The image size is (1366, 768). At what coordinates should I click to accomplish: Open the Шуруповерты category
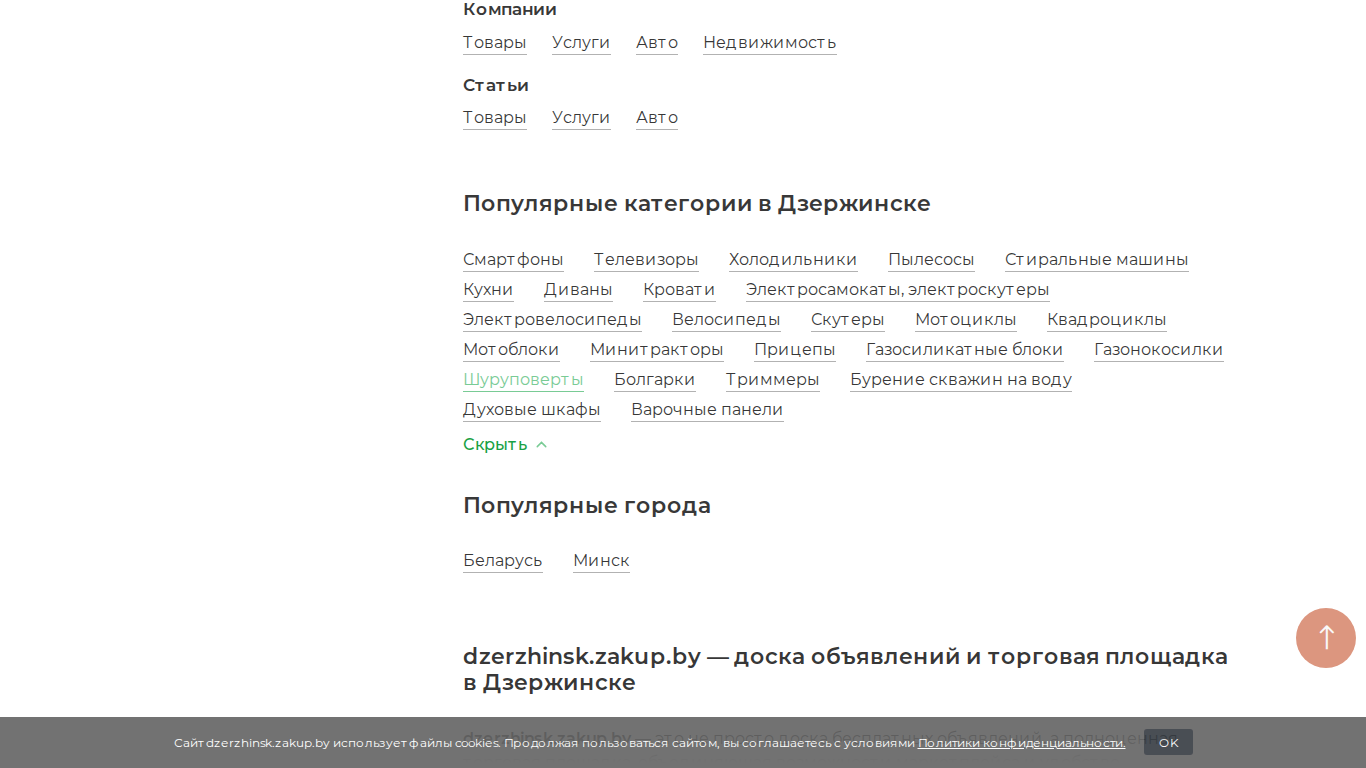pos(523,380)
